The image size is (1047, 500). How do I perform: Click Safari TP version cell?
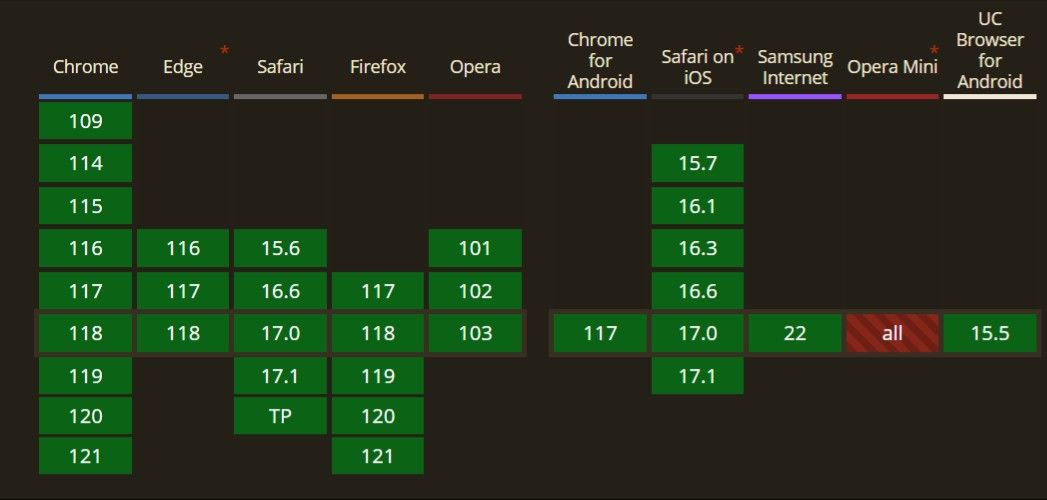coord(280,416)
